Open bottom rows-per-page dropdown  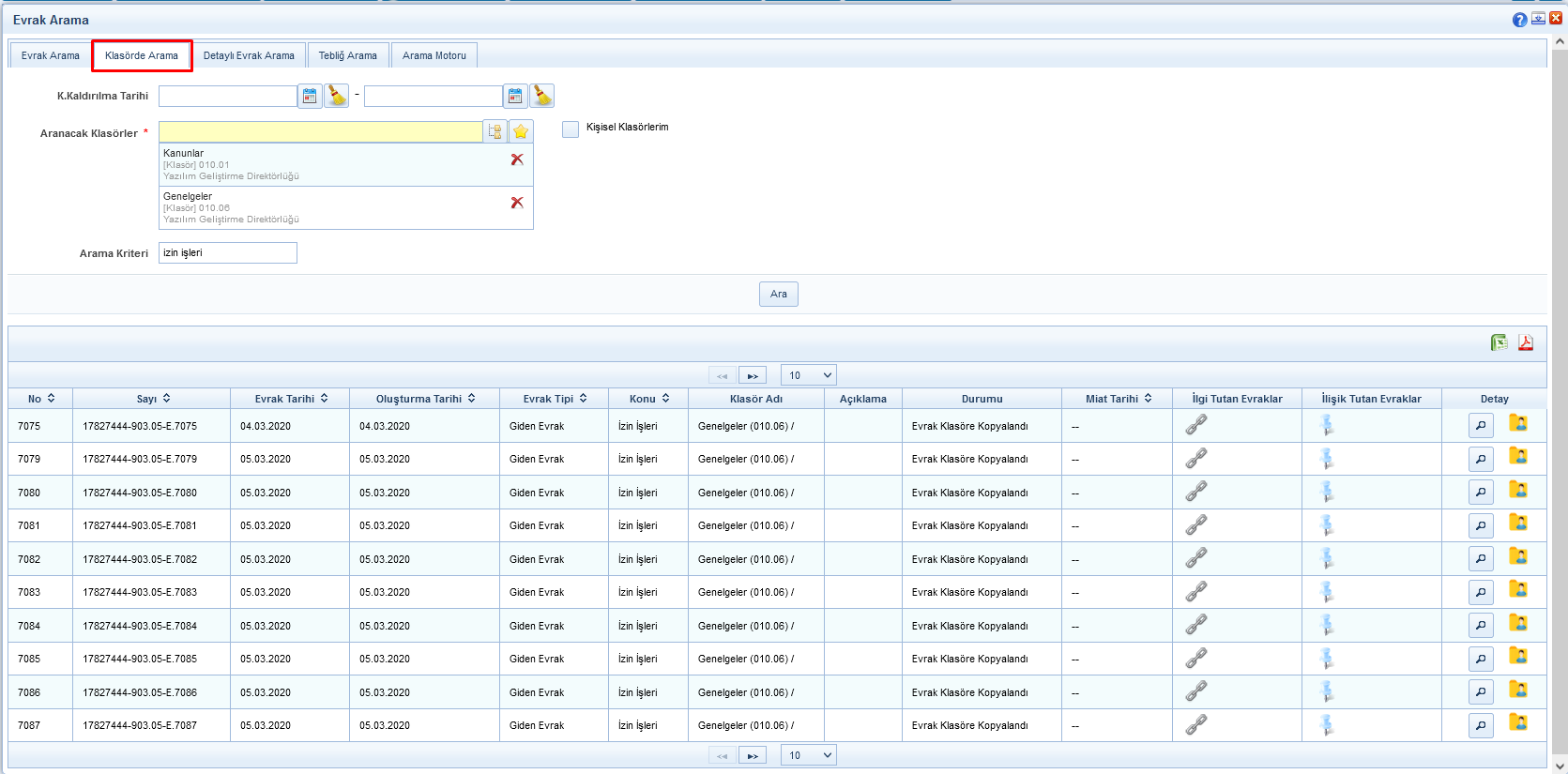pyautogui.click(x=808, y=755)
